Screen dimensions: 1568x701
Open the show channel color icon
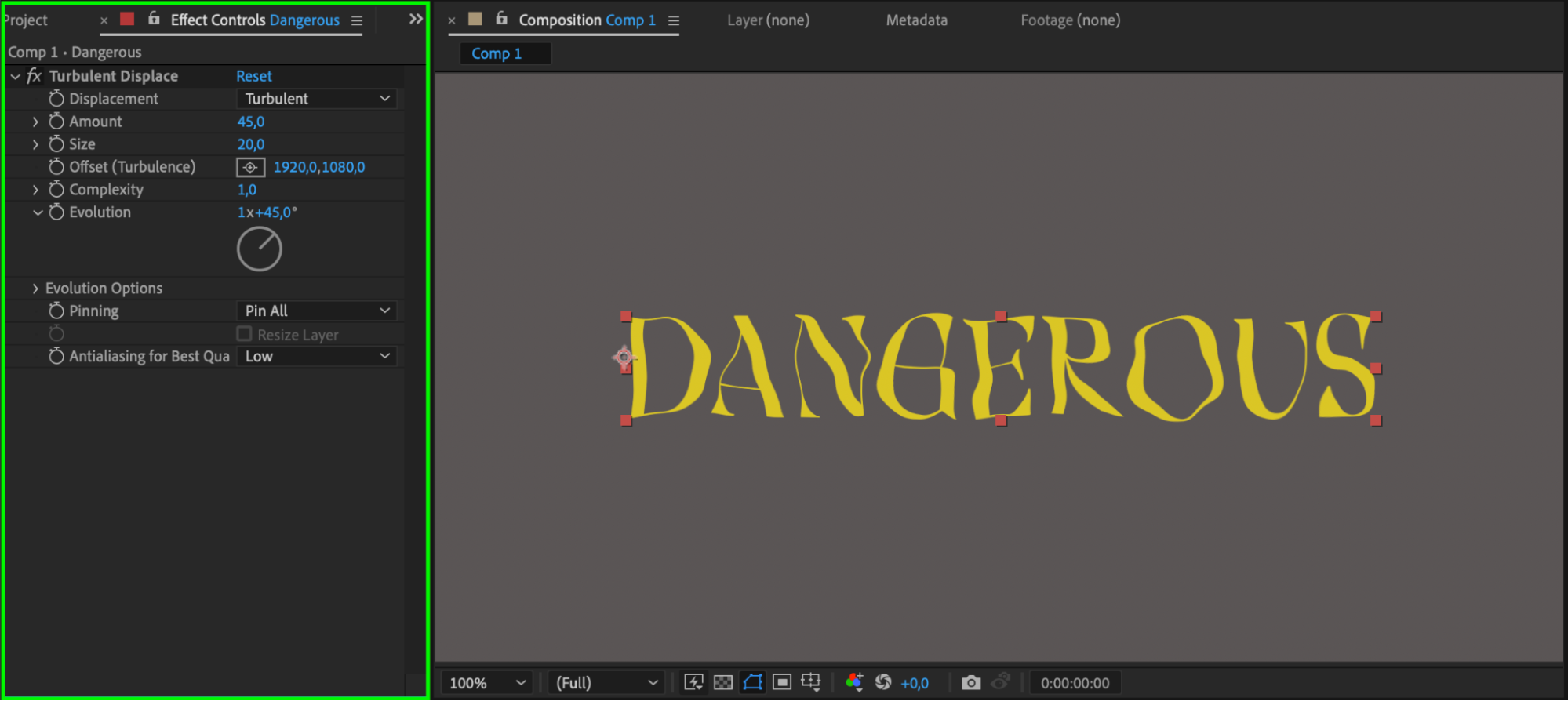coord(854,682)
